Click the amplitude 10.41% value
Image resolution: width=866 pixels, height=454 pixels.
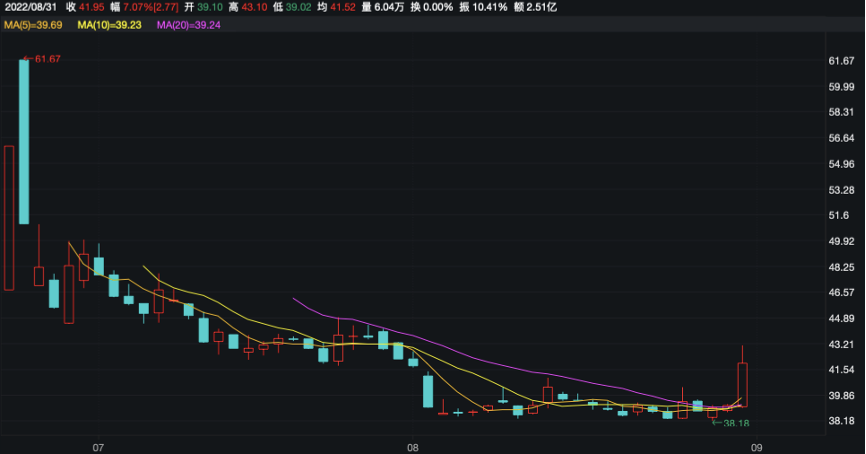pos(490,7)
